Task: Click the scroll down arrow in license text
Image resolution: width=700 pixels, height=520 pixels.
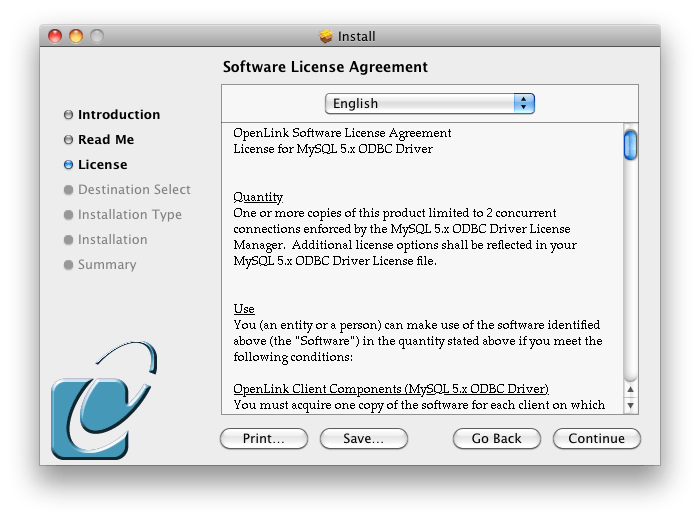Action: point(630,405)
